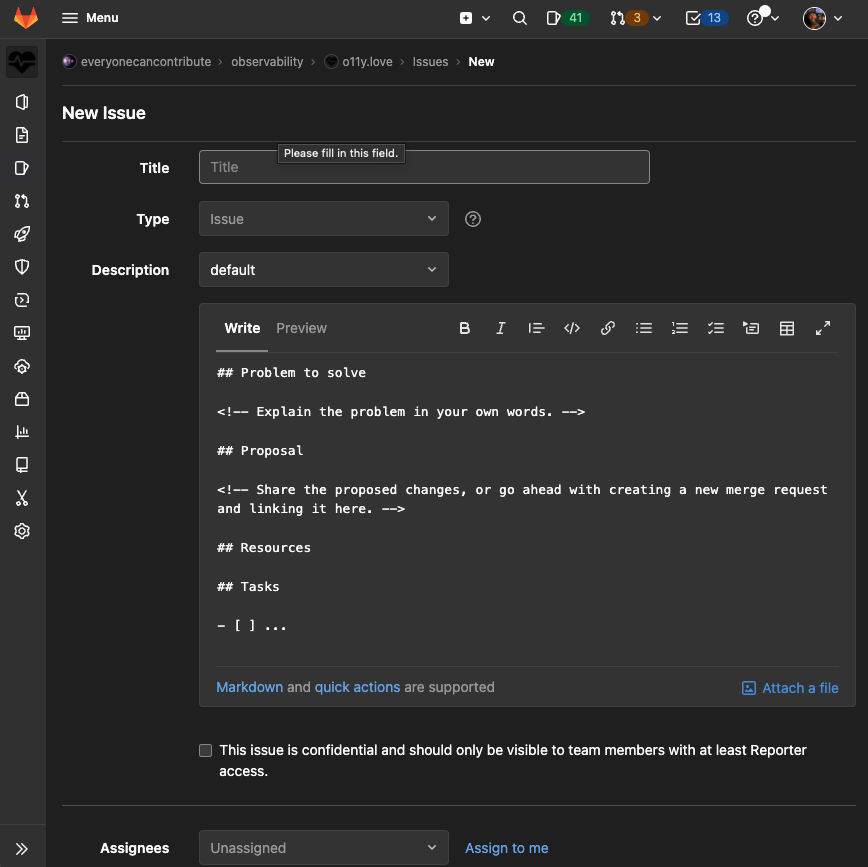This screenshot has width=868, height=867.
Task: Expand the create new dropdown chevron
Action: click(x=486, y=18)
